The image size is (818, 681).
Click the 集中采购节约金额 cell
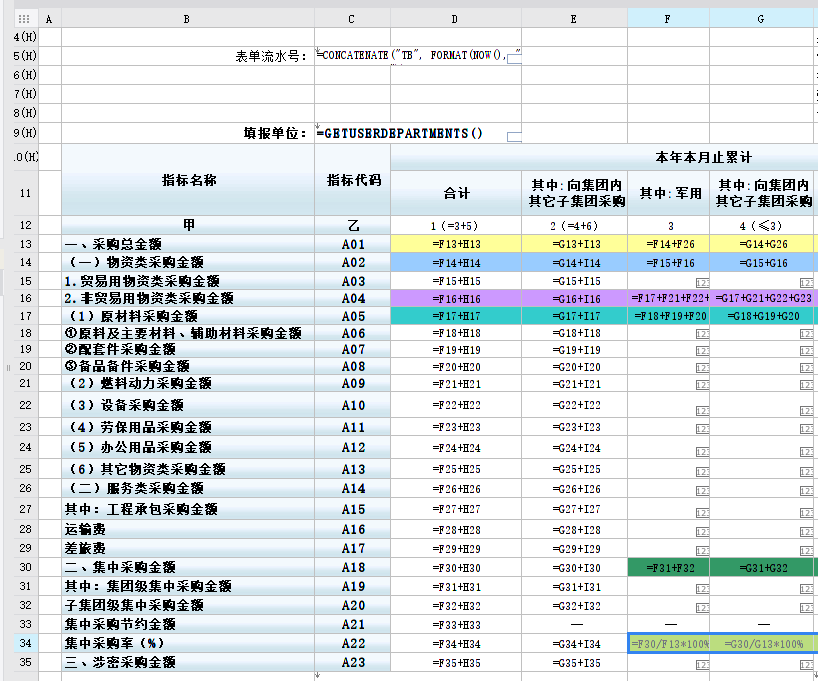click(188, 624)
